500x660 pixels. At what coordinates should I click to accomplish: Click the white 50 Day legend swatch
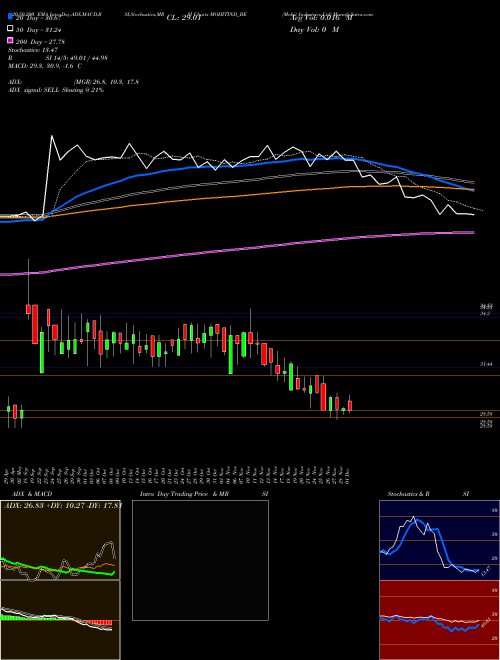pyautogui.click(x=11, y=29)
